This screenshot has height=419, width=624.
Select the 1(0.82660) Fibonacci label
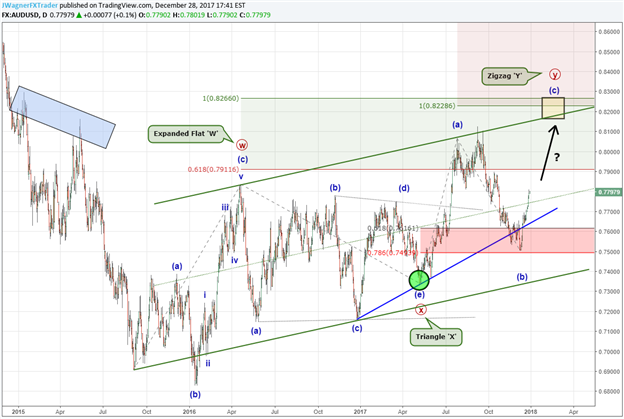[221, 98]
